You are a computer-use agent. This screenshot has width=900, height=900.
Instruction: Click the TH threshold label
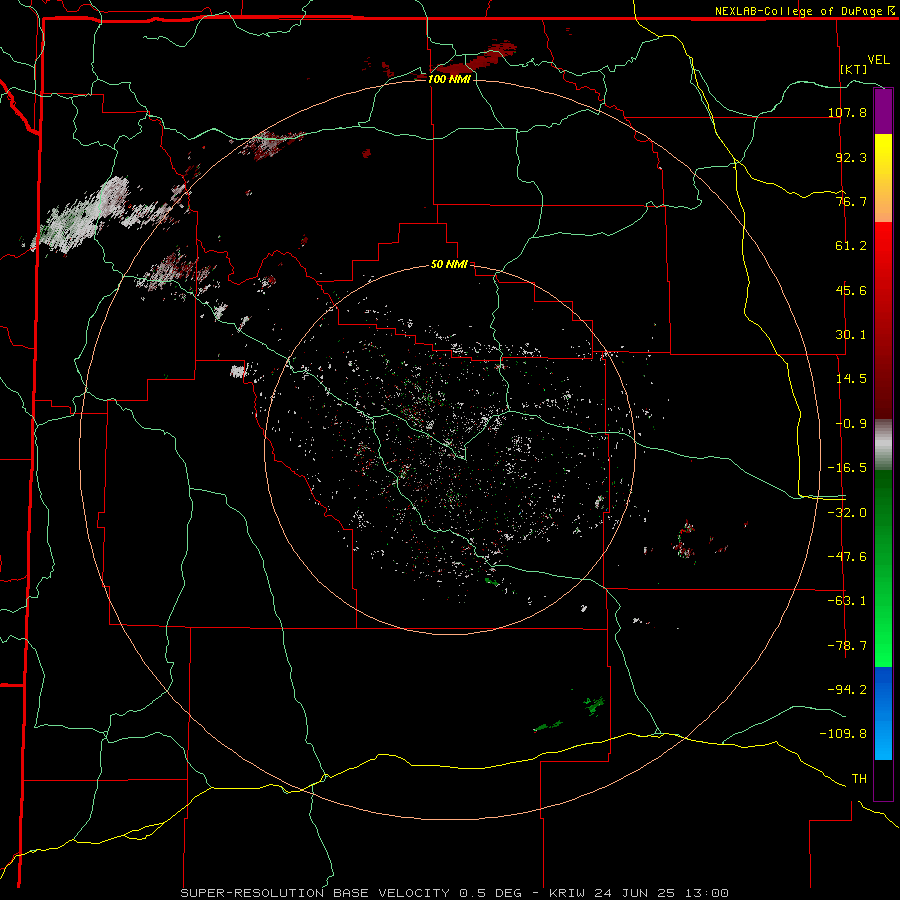pyautogui.click(x=859, y=779)
